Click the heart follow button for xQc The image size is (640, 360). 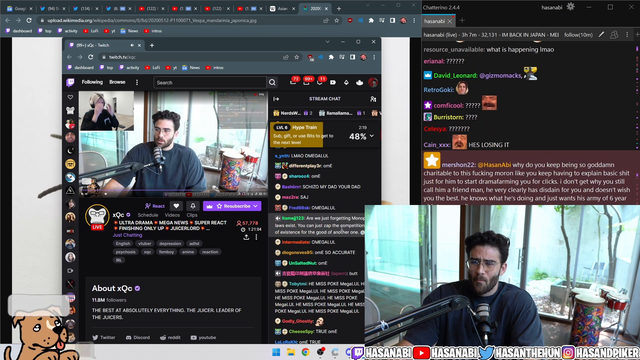point(176,206)
